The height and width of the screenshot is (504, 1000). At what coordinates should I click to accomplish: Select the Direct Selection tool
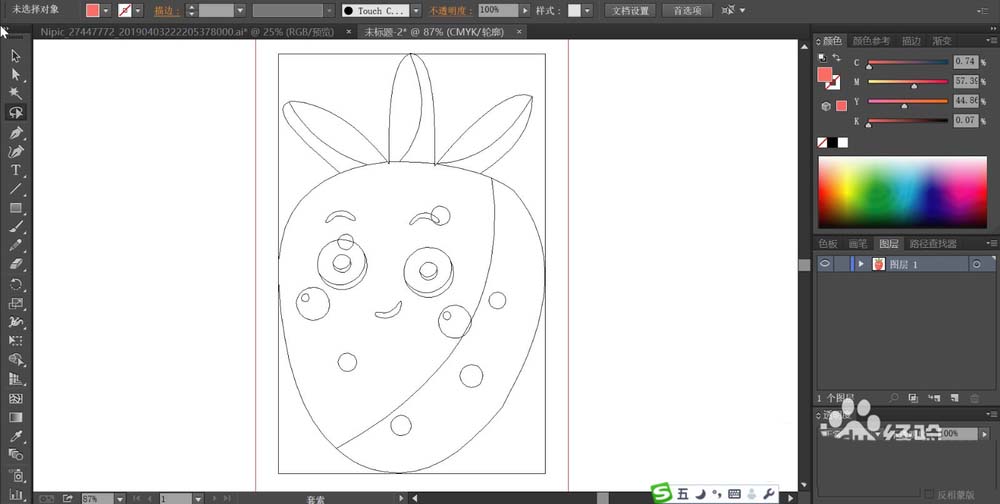(x=16, y=75)
